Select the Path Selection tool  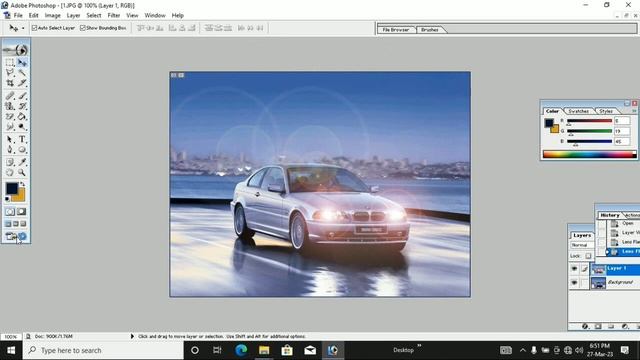pyautogui.click(x=10, y=140)
